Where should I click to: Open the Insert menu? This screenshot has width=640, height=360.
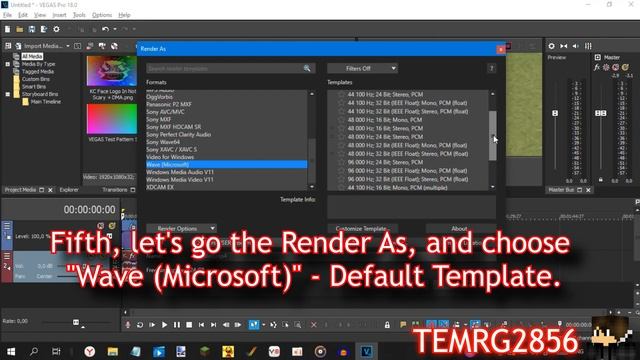[59, 15]
